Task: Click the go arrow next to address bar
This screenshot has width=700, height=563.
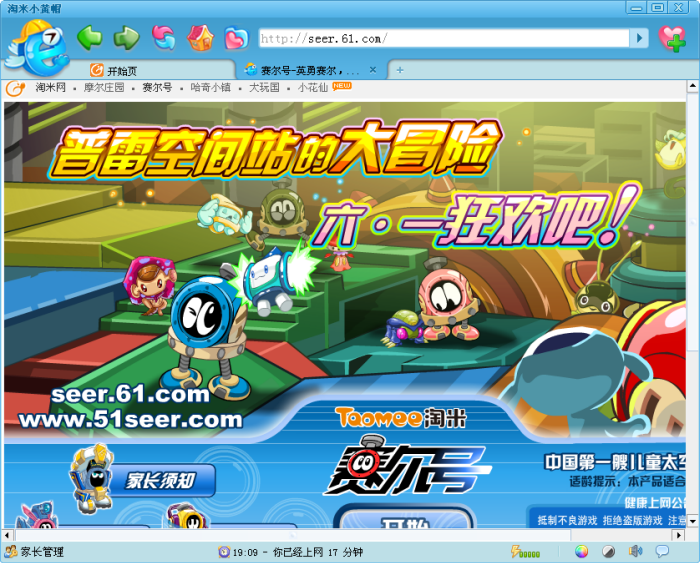Action: tap(639, 38)
